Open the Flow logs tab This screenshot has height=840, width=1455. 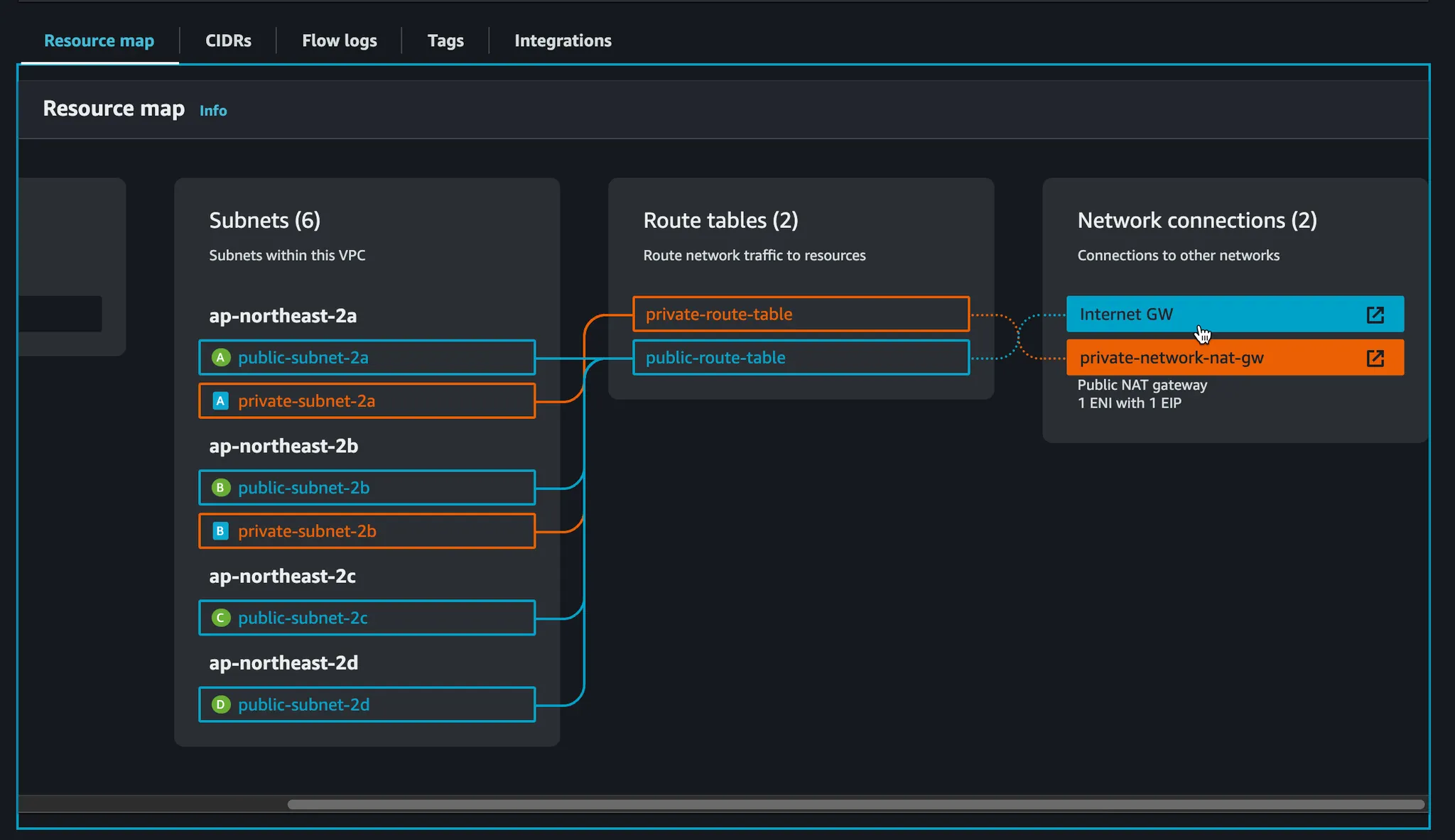[x=340, y=40]
